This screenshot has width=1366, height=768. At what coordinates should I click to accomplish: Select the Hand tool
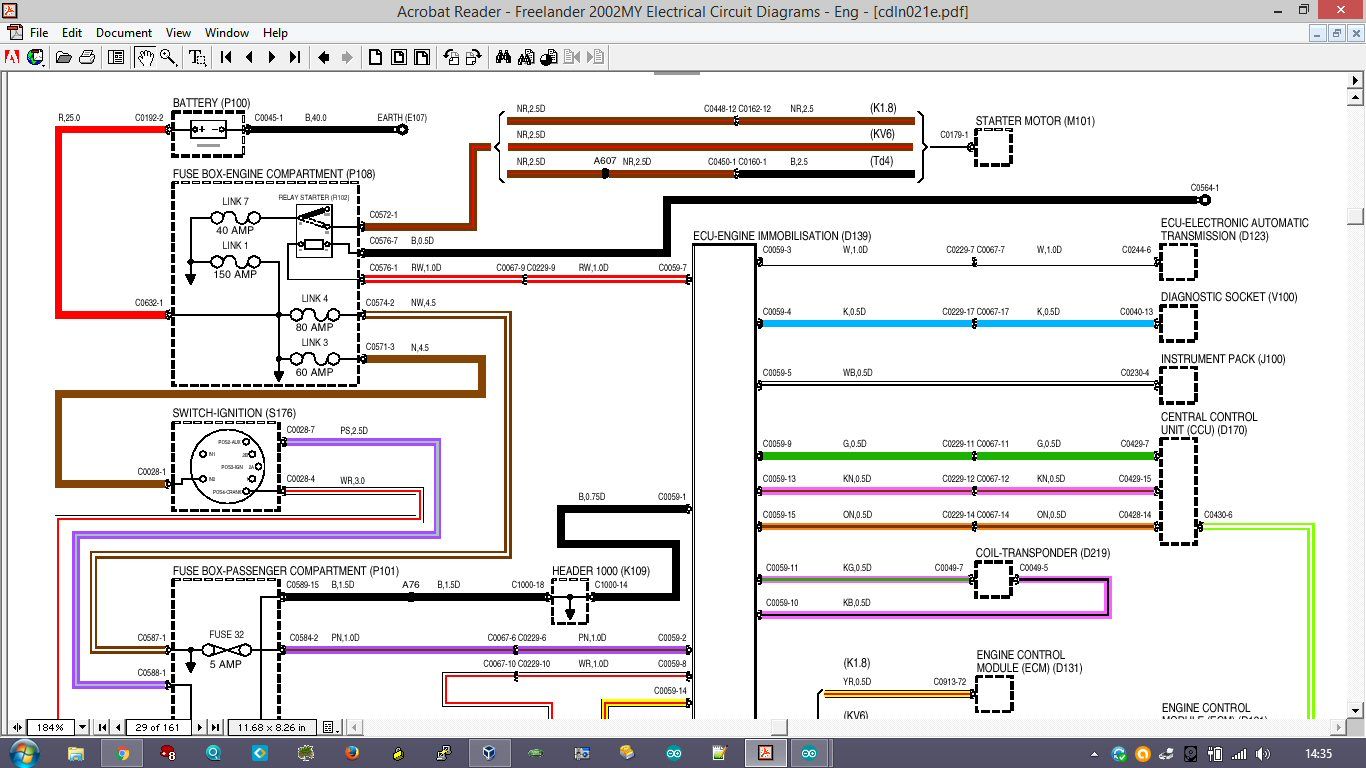[145, 57]
